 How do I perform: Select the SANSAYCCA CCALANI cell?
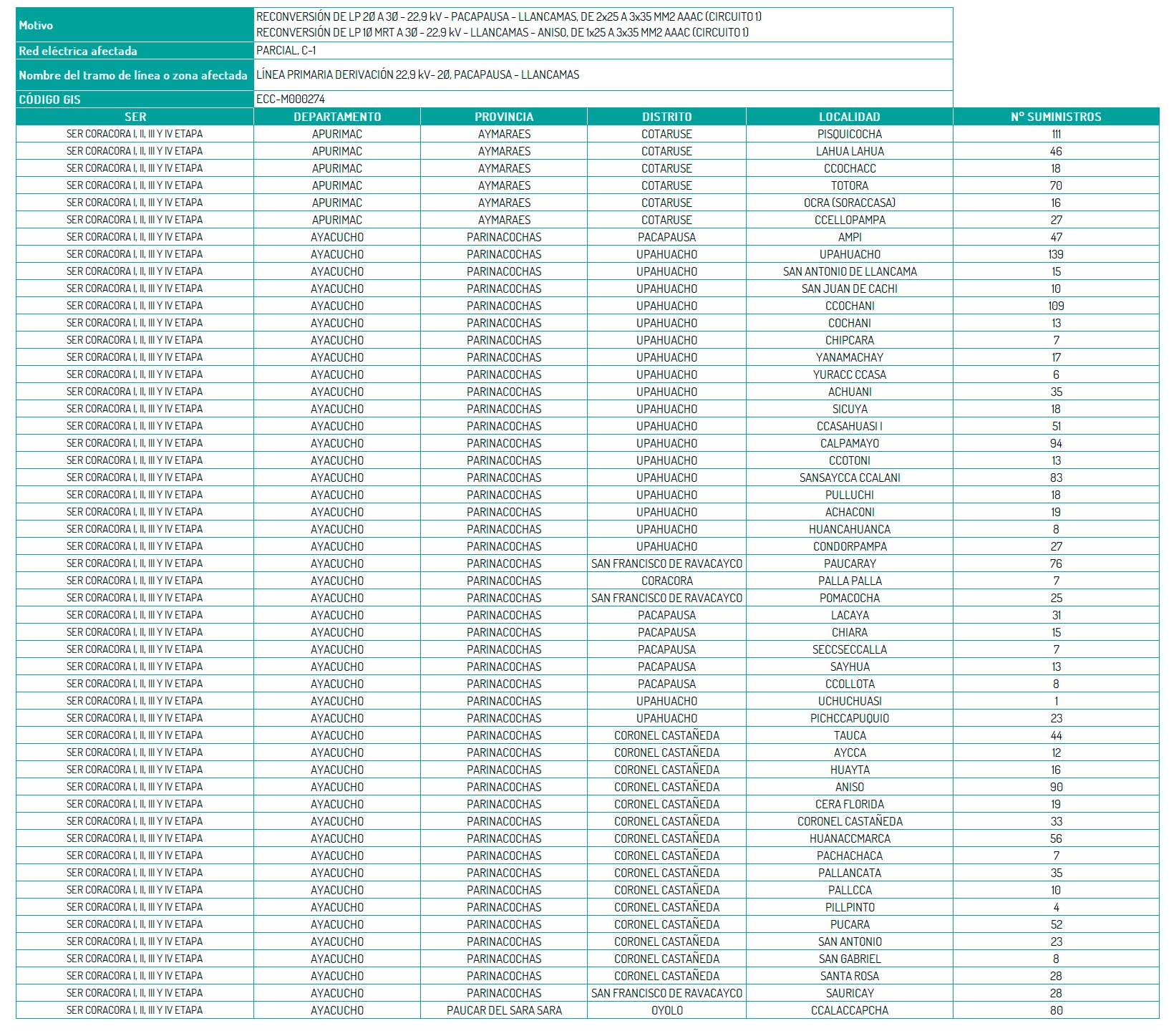coord(850,478)
